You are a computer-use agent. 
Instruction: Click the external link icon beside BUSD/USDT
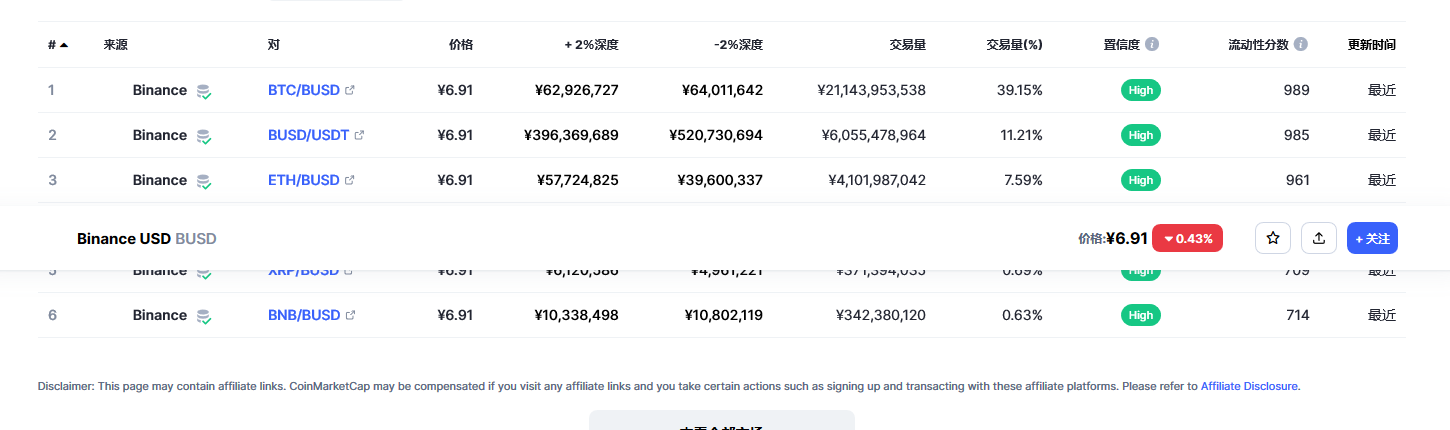point(359,135)
